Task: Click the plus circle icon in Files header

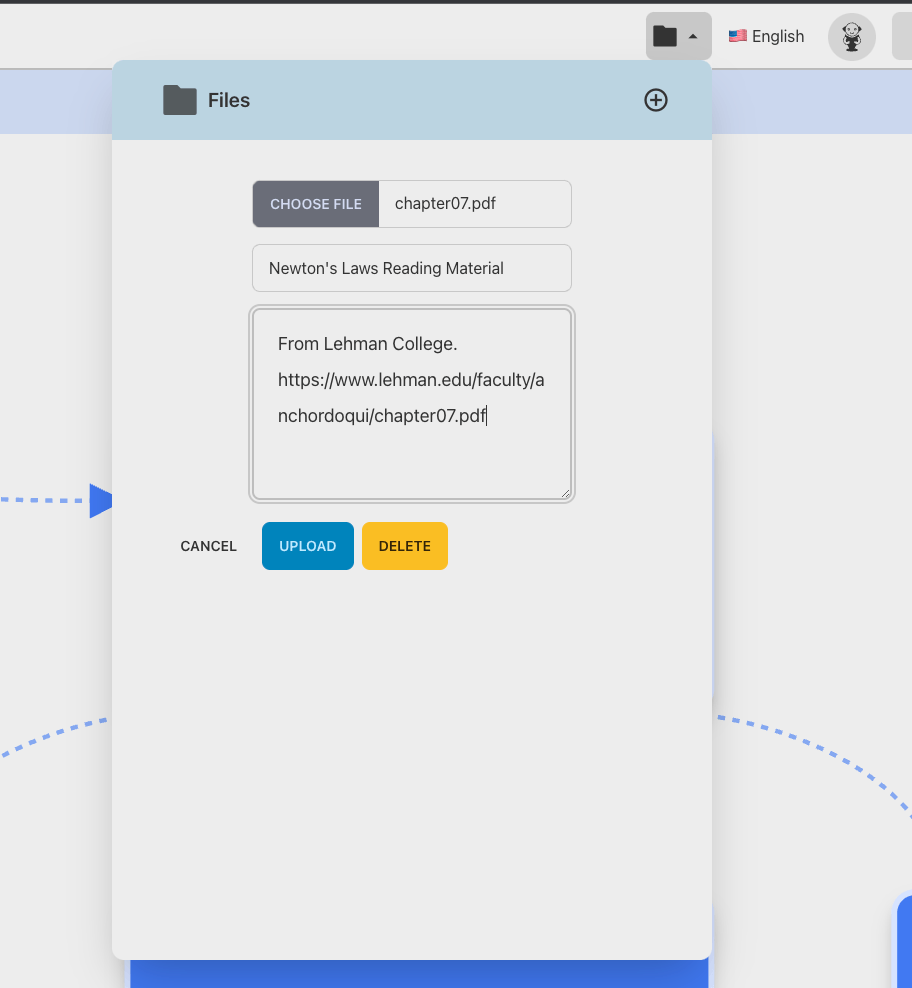Action: [x=656, y=100]
